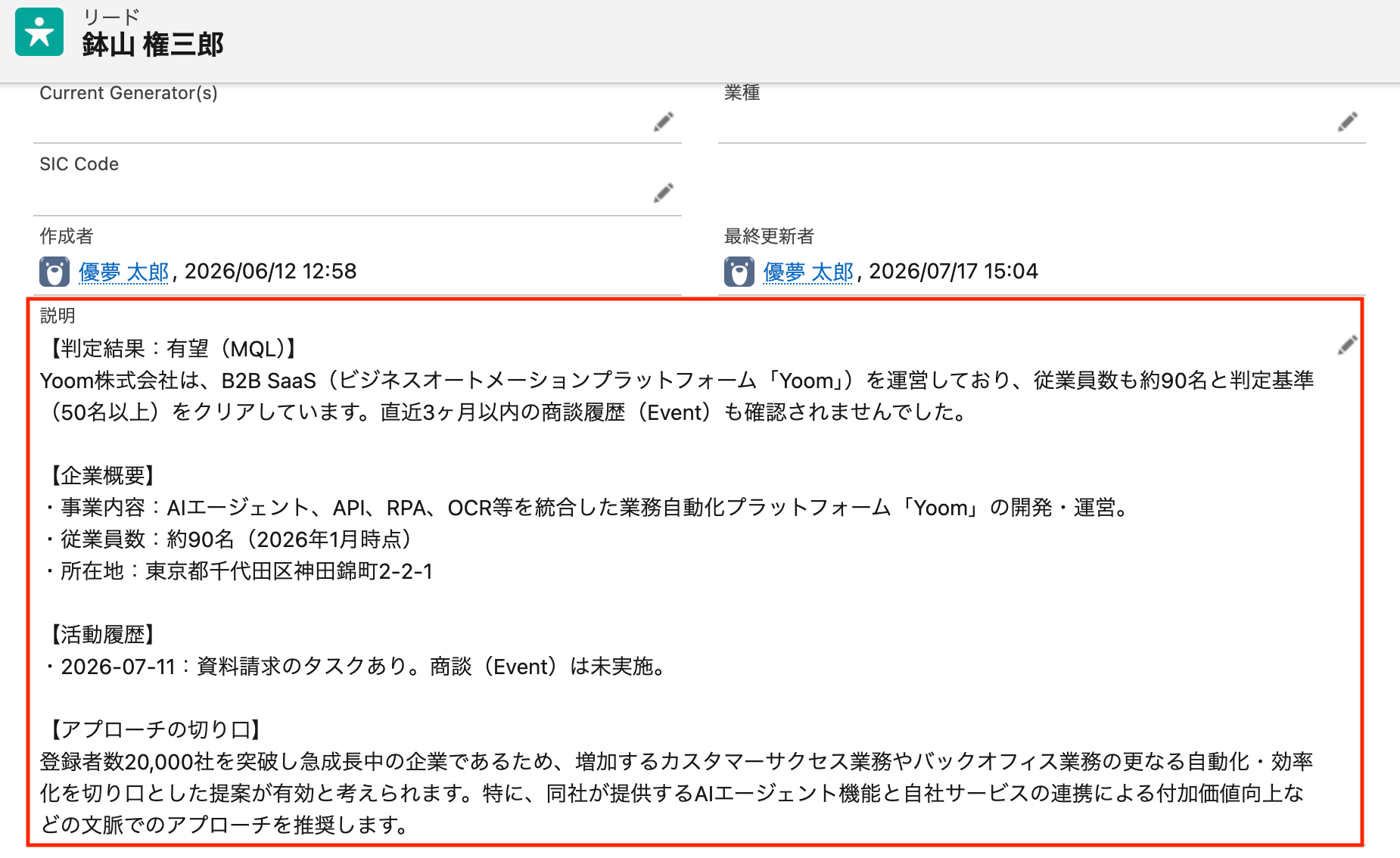Edit the 説明 description pencil icon
The height and width of the screenshot is (858, 1400).
pyautogui.click(x=1347, y=345)
